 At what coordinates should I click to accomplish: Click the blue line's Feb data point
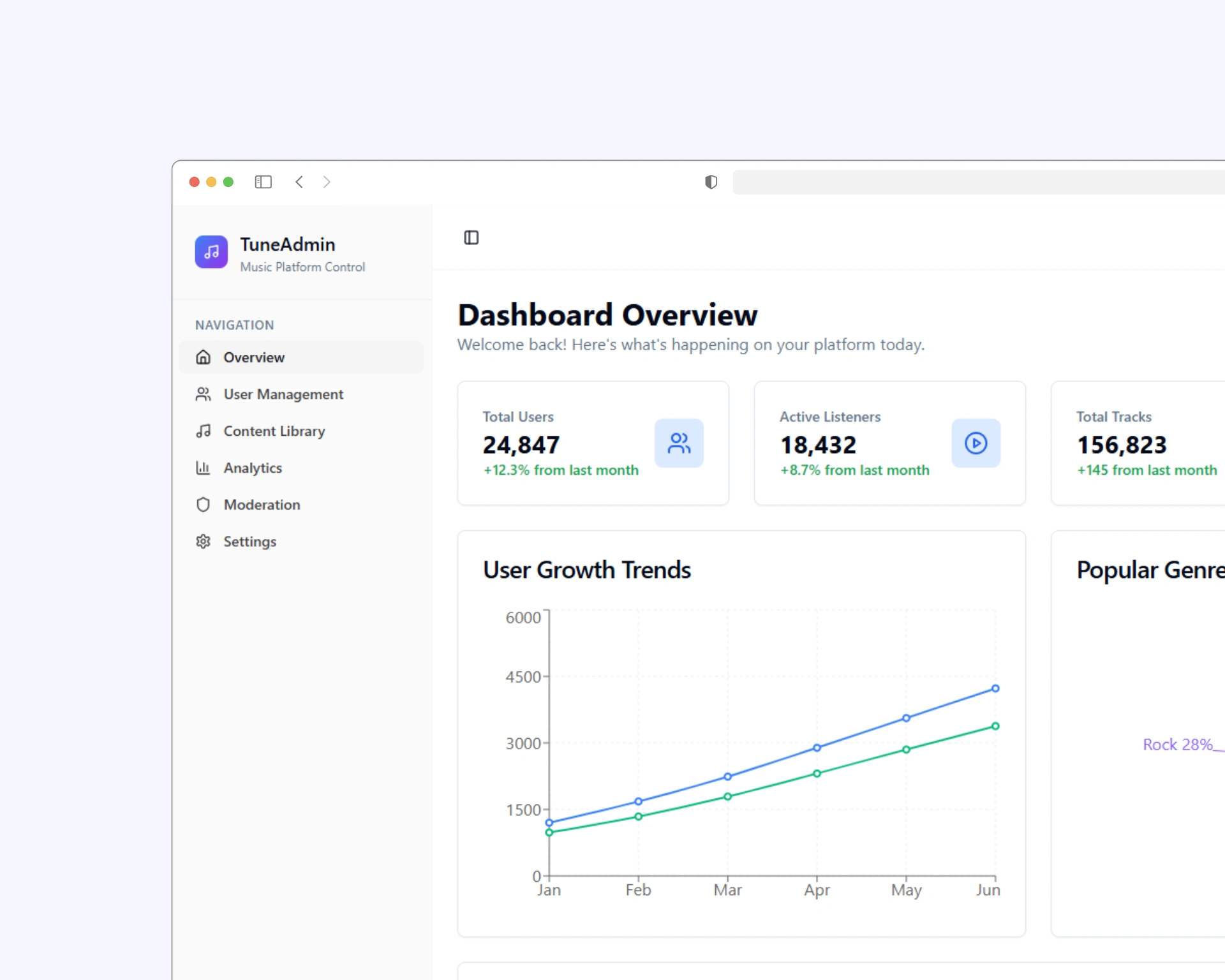638,801
